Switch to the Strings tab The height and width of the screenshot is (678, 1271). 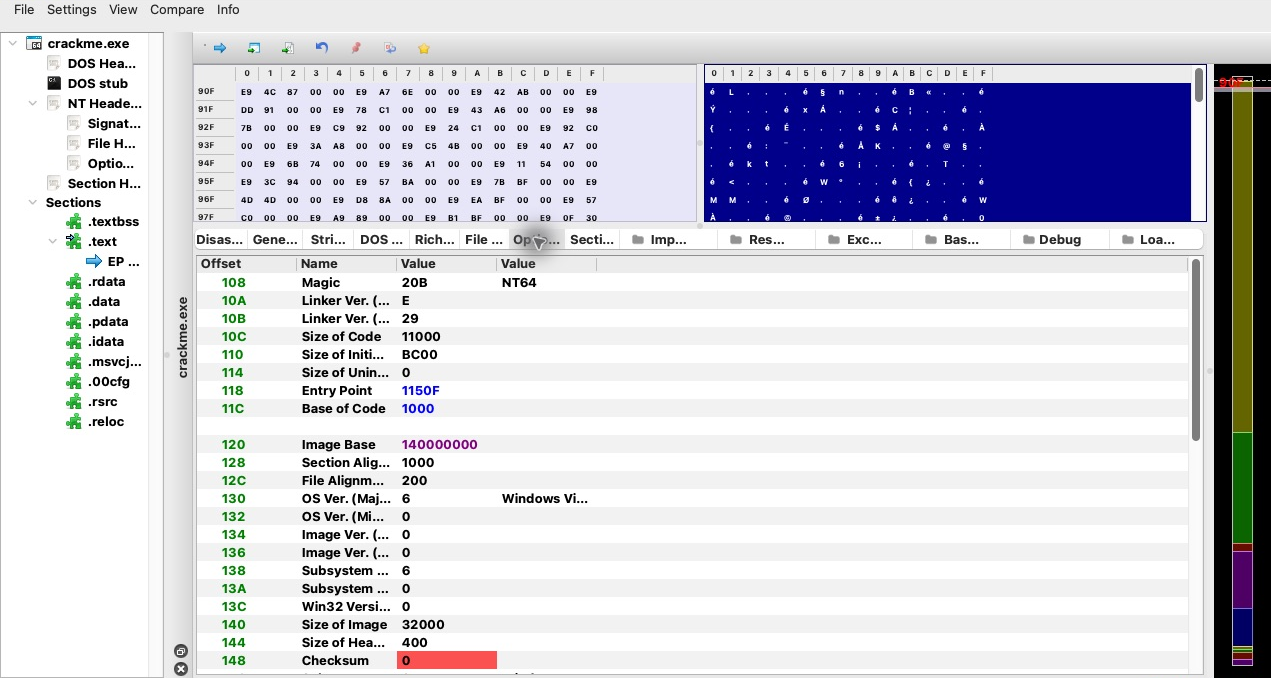[328, 240]
